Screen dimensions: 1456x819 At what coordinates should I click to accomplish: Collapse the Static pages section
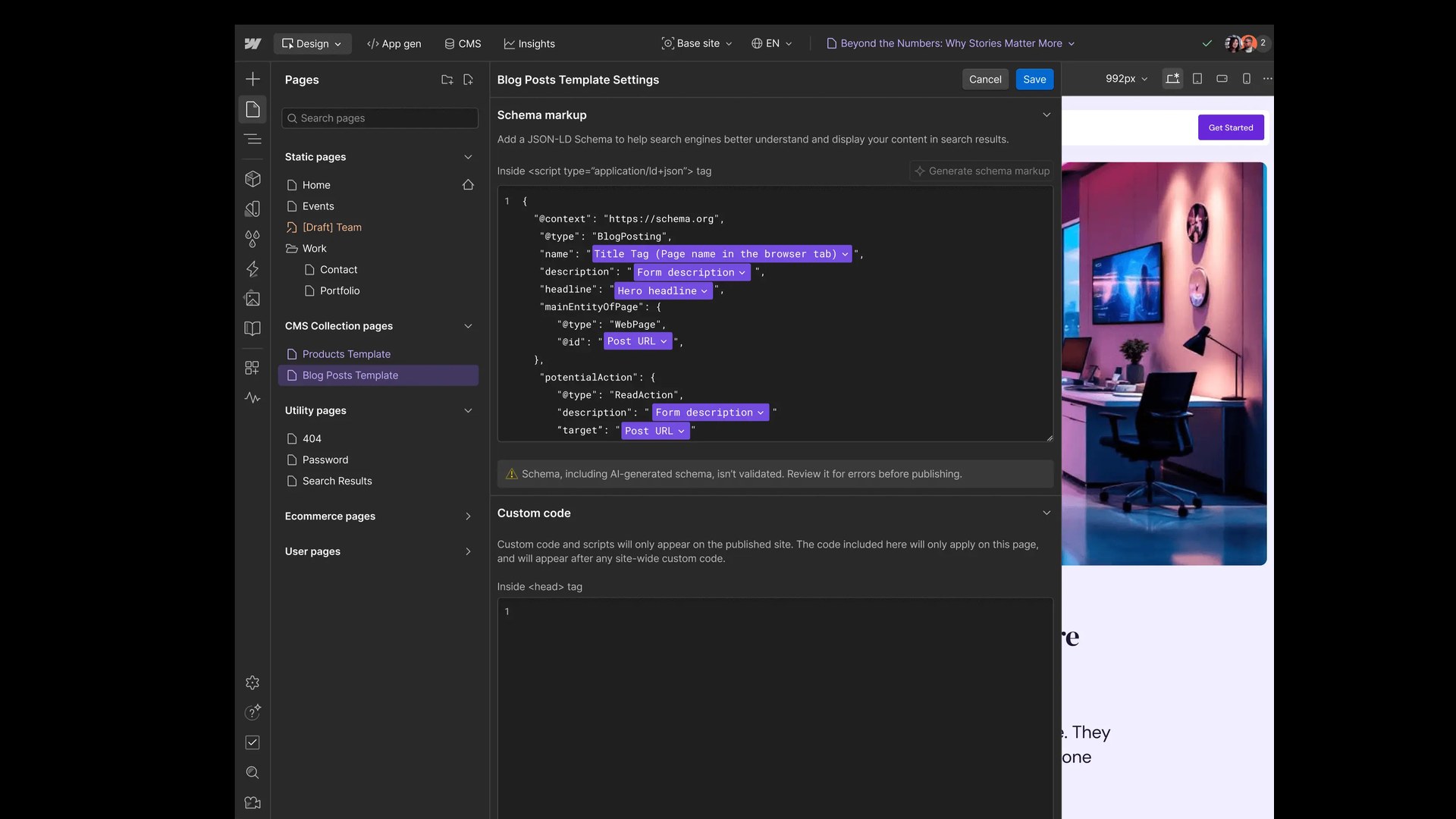(x=468, y=157)
